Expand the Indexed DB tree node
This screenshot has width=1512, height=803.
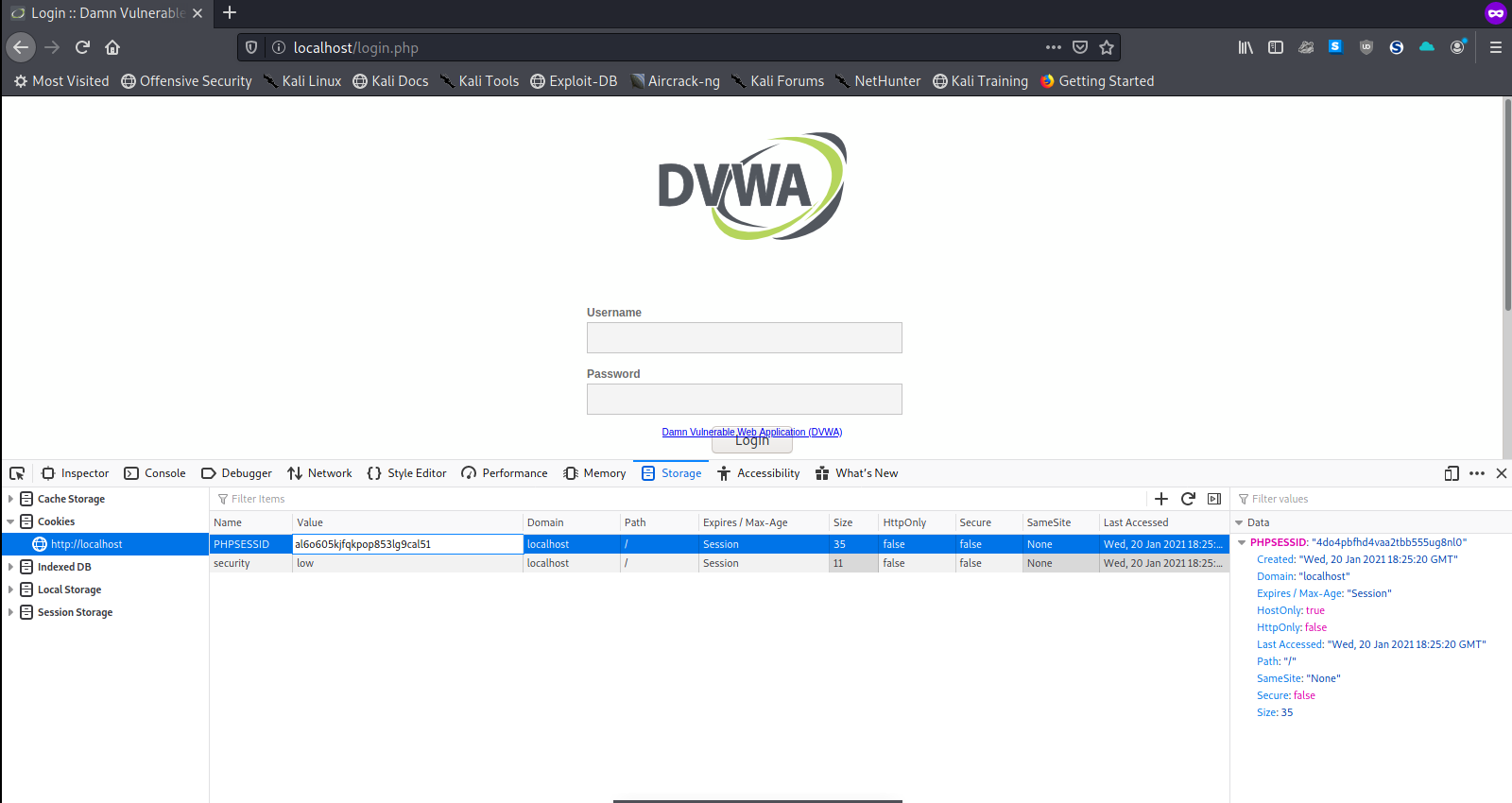[x=10, y=567]
